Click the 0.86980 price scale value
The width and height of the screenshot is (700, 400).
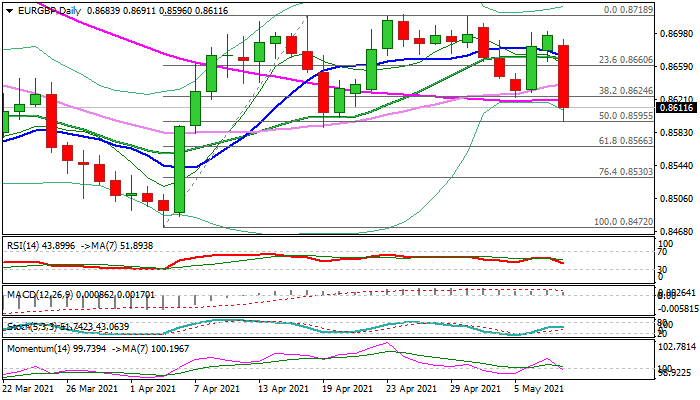[x=675, y=34]
